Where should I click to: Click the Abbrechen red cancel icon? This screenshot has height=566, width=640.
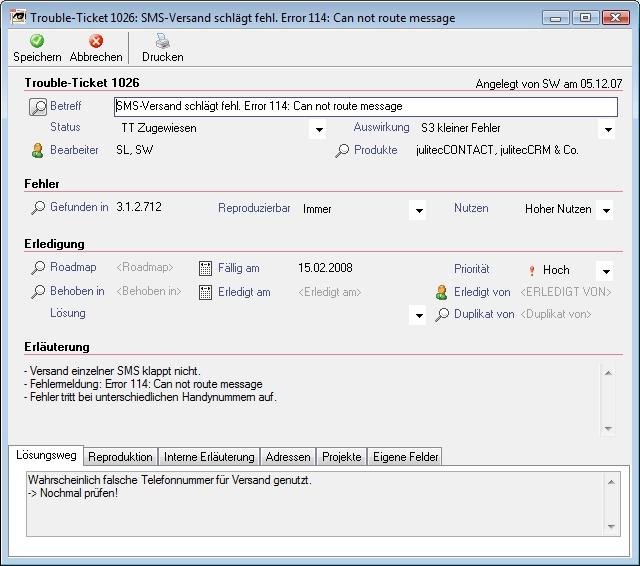coord(96,41)
